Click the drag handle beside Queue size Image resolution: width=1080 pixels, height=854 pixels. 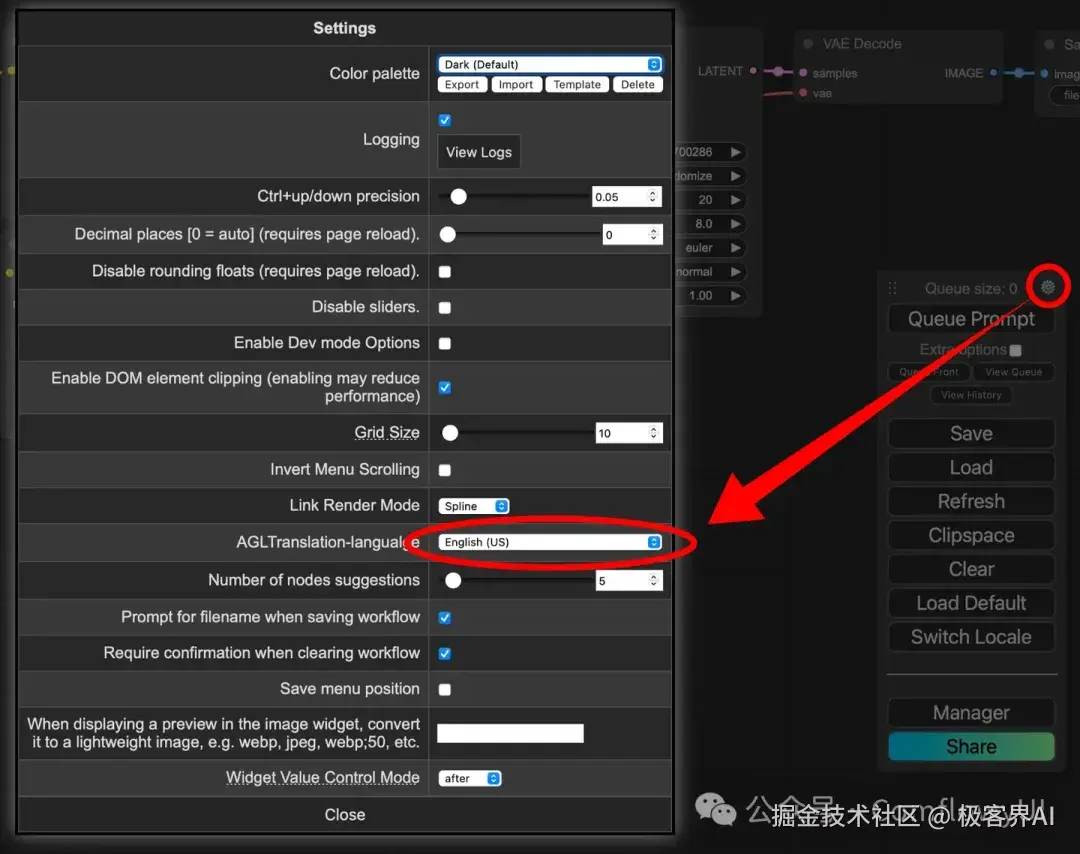click(893, 288)
